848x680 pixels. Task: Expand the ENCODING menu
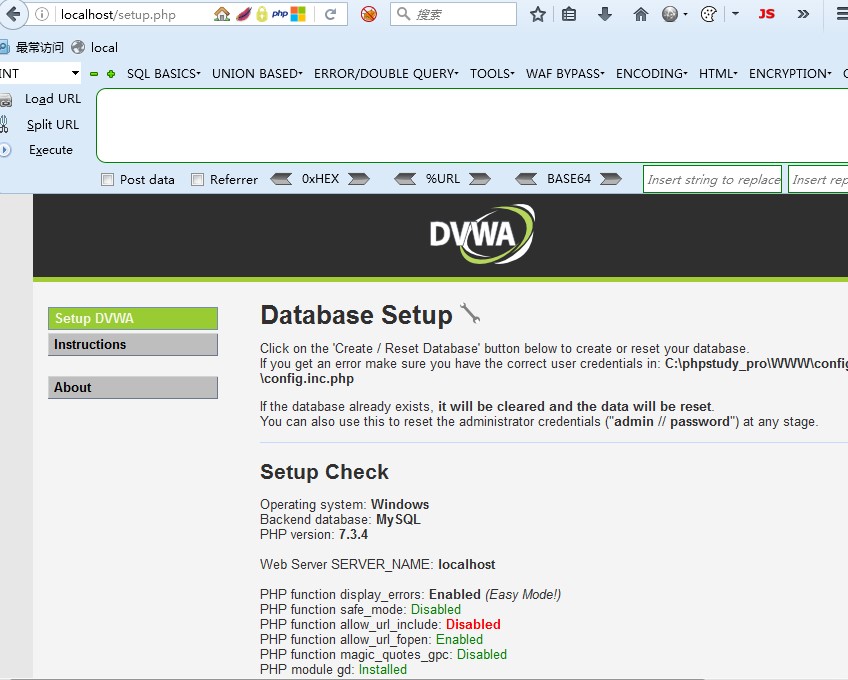point(652,74)
